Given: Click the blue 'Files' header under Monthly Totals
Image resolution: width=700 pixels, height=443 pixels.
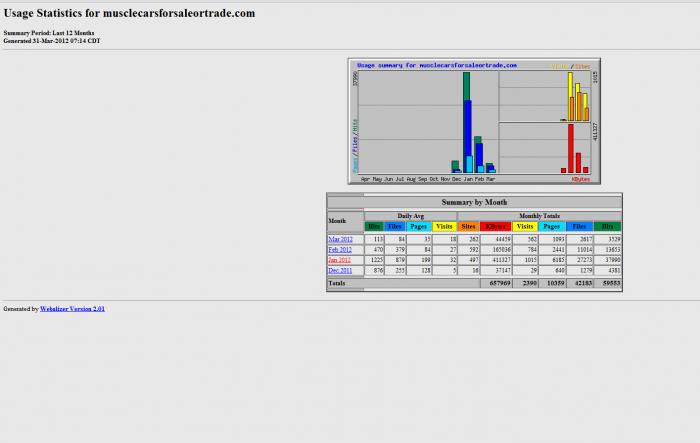Looking at the screenshot, I should tap(579, 226).
